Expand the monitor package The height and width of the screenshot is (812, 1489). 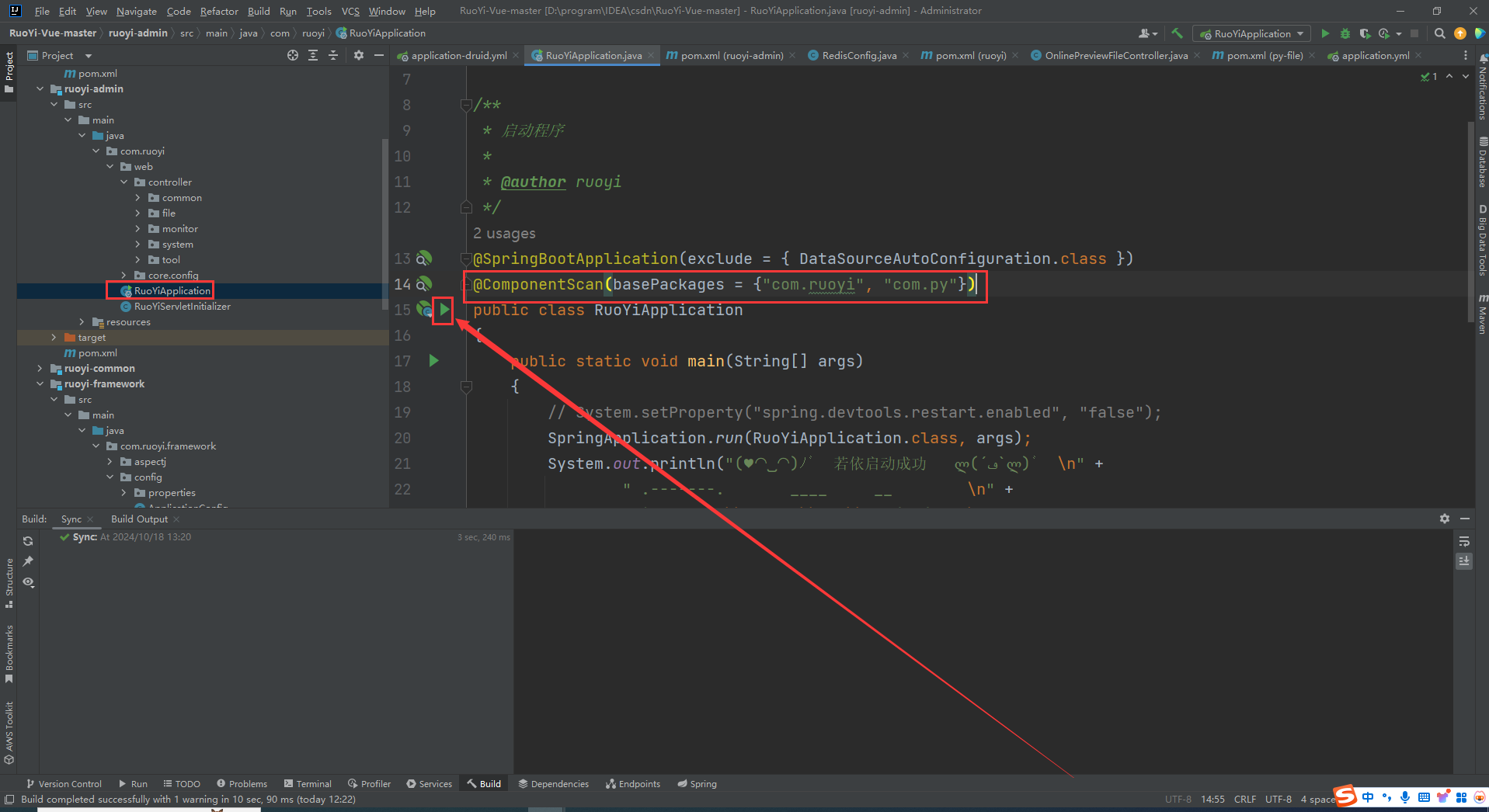pos(137,228)
